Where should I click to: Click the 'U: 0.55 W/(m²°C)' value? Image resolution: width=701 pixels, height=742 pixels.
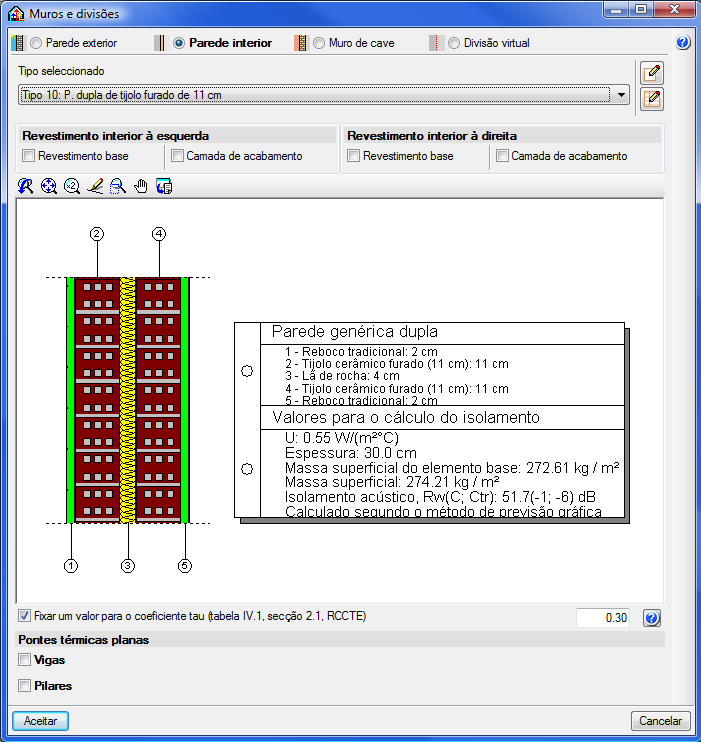(342, 438)
